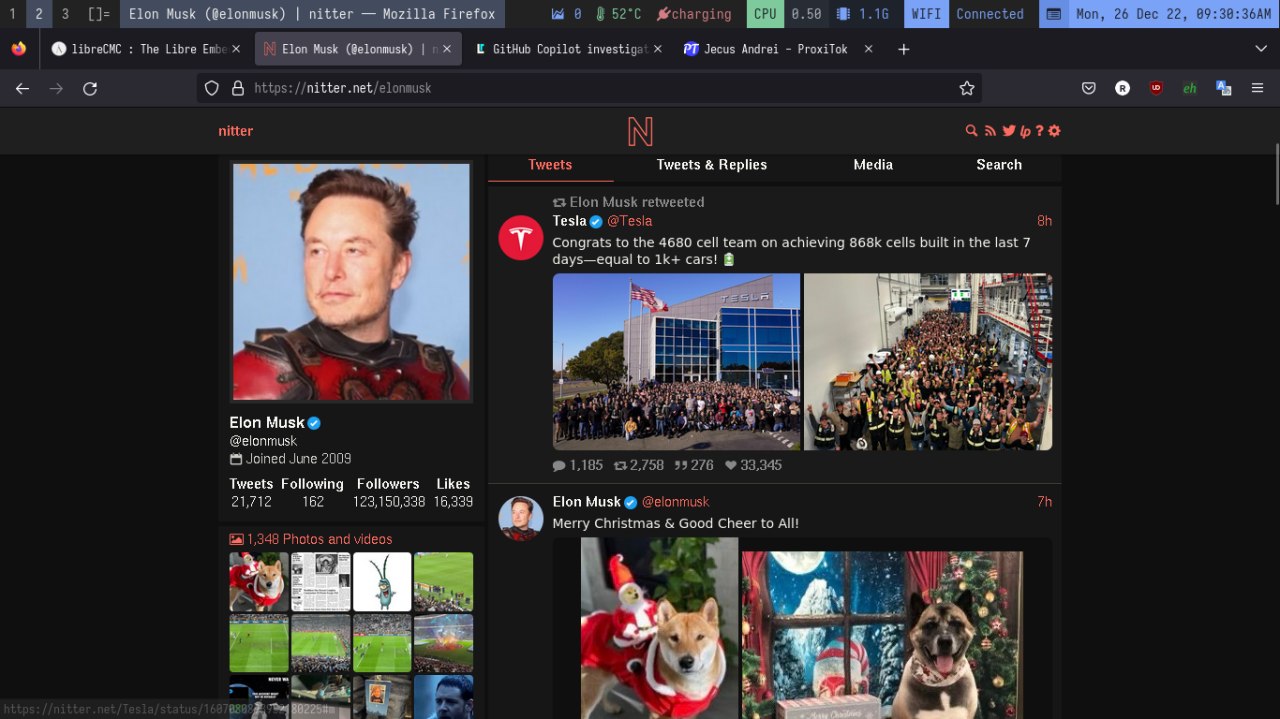Go forward with the arrow button
Screen dimensions: 1280x719
point(56,88)
